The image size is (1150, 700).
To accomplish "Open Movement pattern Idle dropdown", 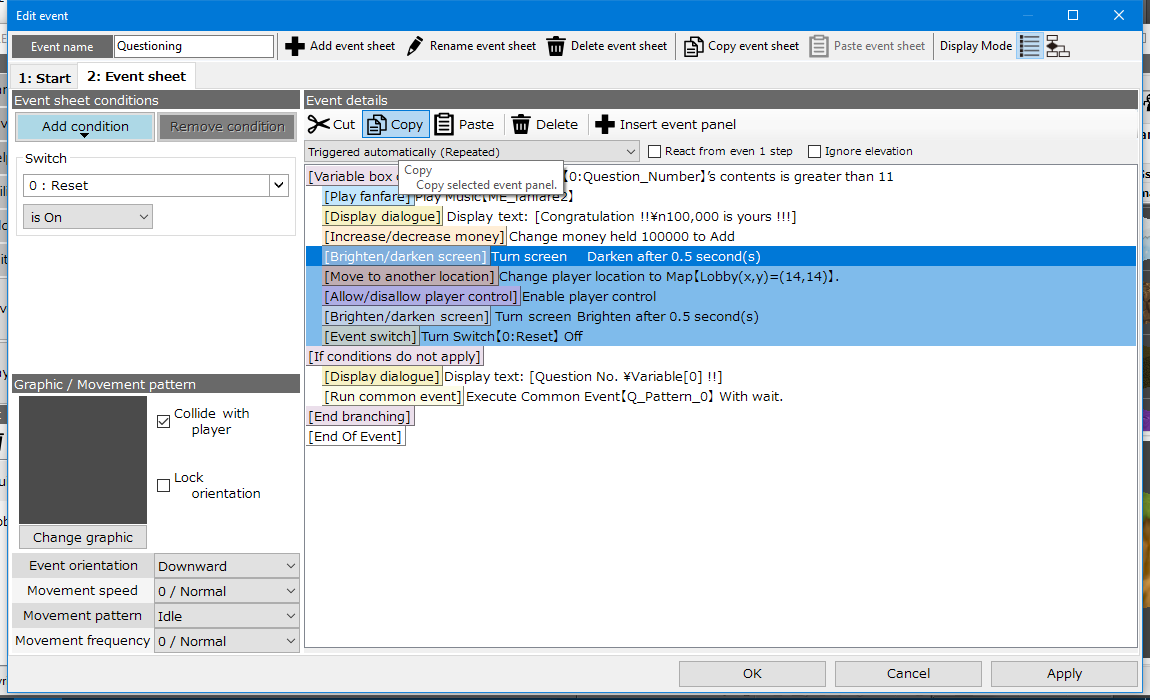I will pyautogui.click(x=227, y=616).
